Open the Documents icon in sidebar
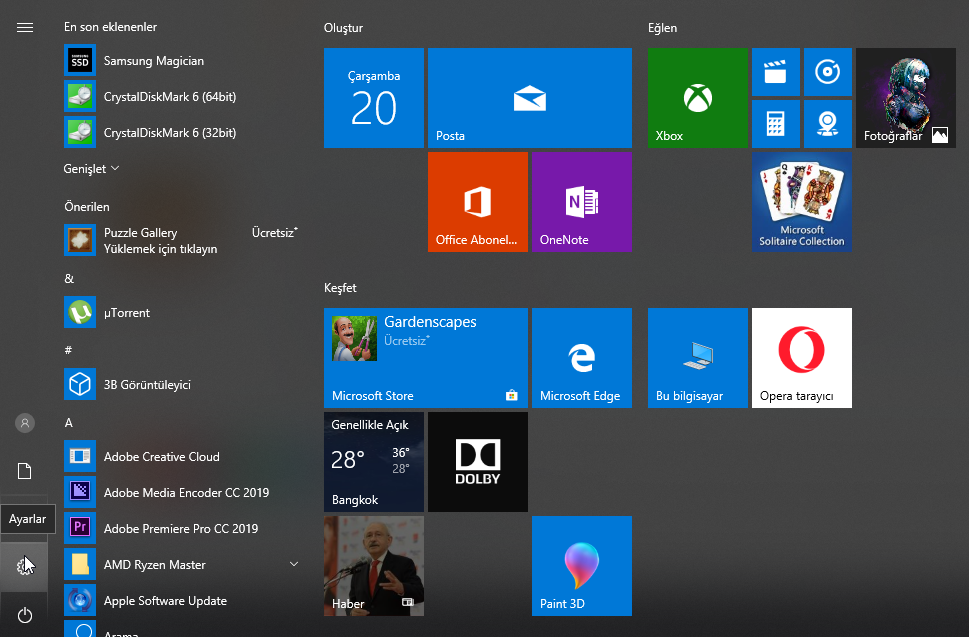969x637 pixels. [25, 471]
